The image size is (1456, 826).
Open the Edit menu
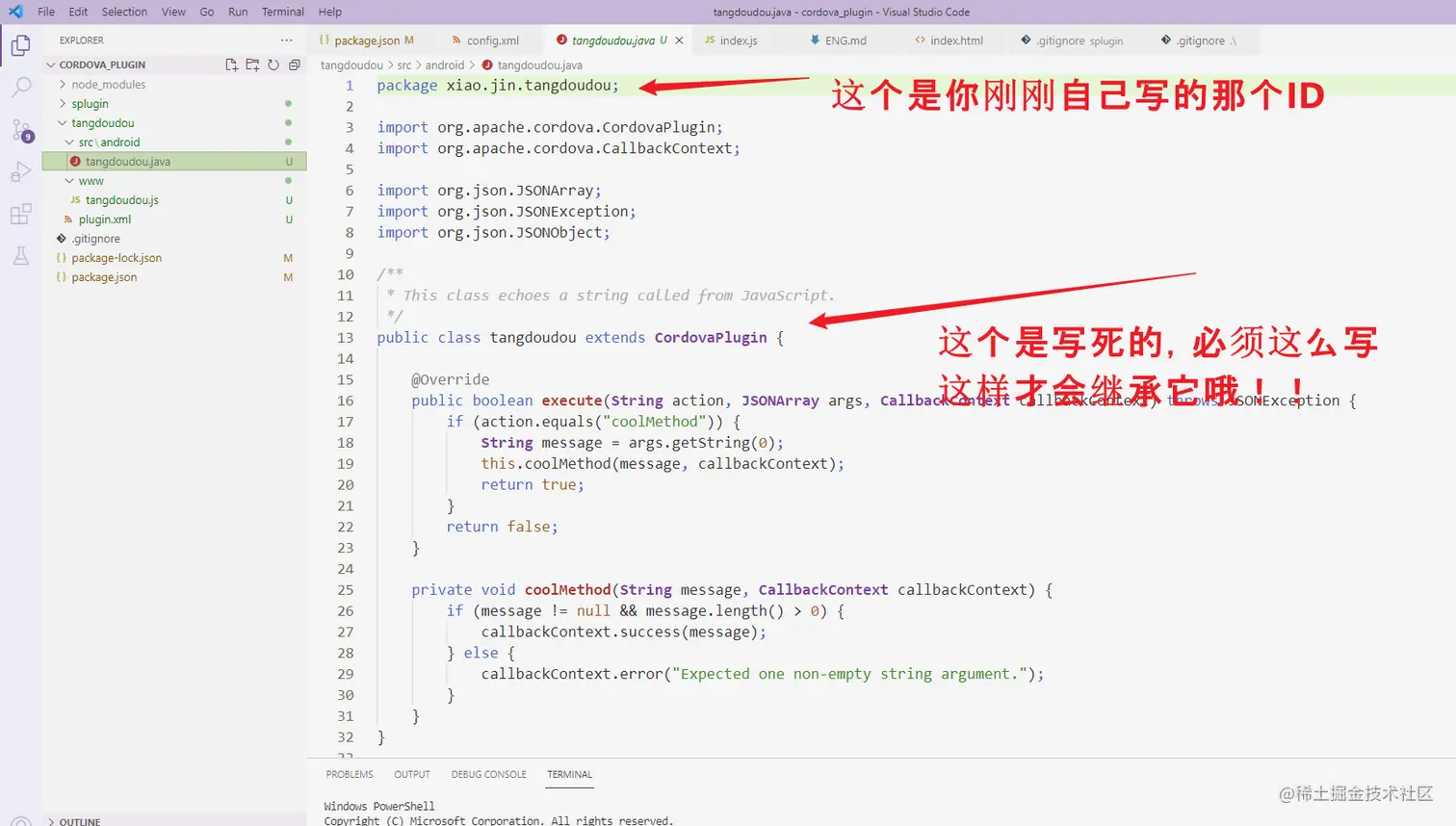click(78, 12)
